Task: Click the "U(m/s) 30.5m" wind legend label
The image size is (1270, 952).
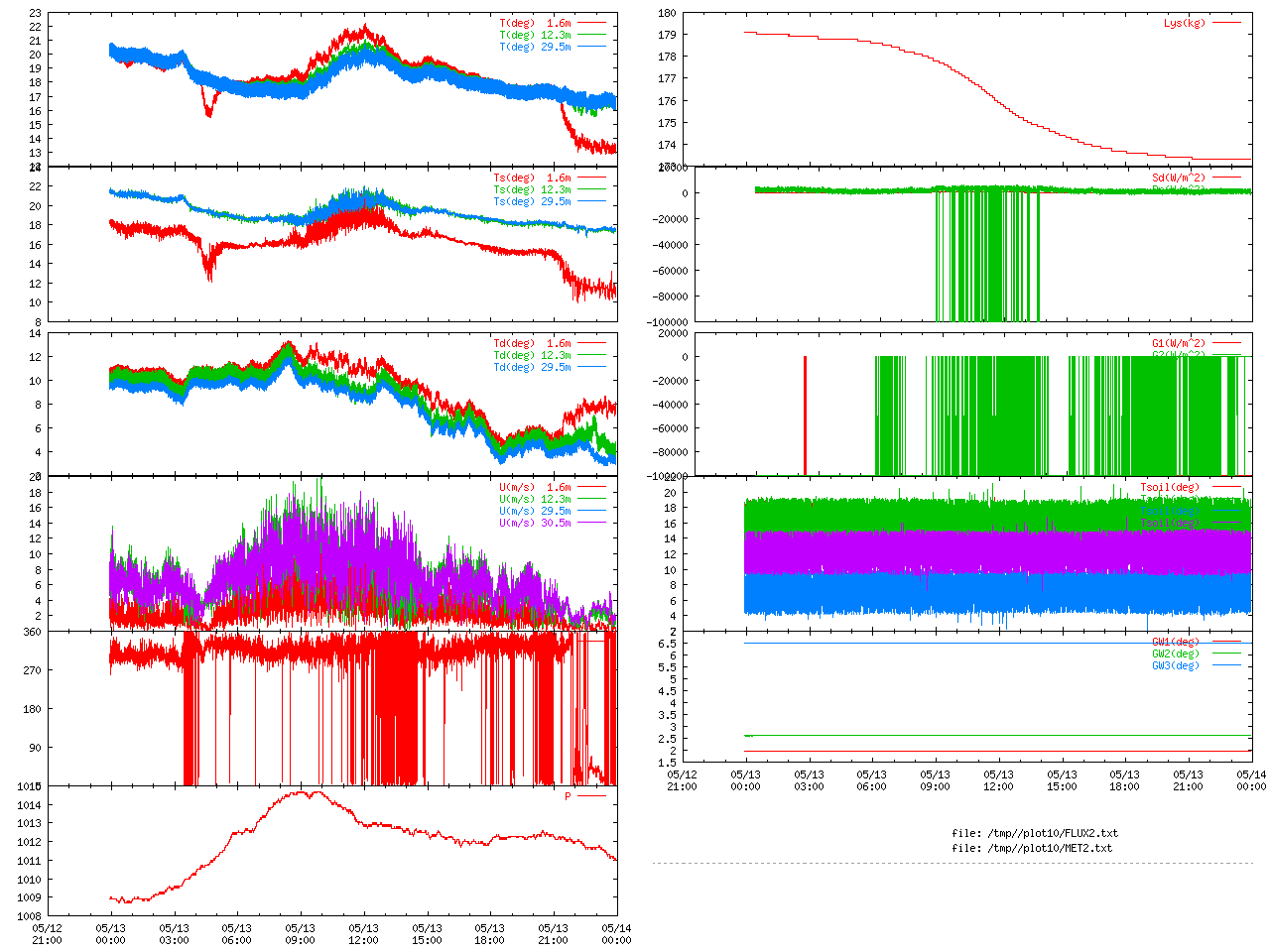Action: pyautogui.click(x=535, y=523)
